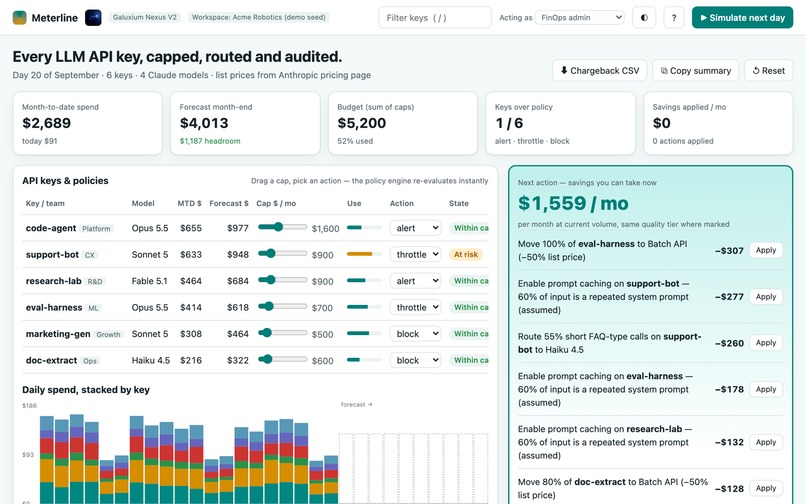
Task: Click the Galuxium Nexus V2 badge
Action: tap(145, 17)
